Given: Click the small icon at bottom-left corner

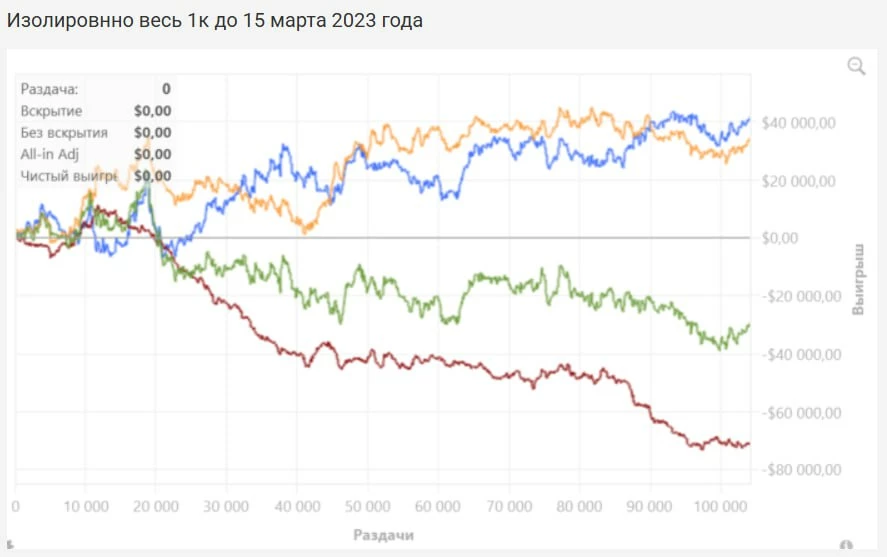Looking at the screenshot, I should click(x=10, y=545).
